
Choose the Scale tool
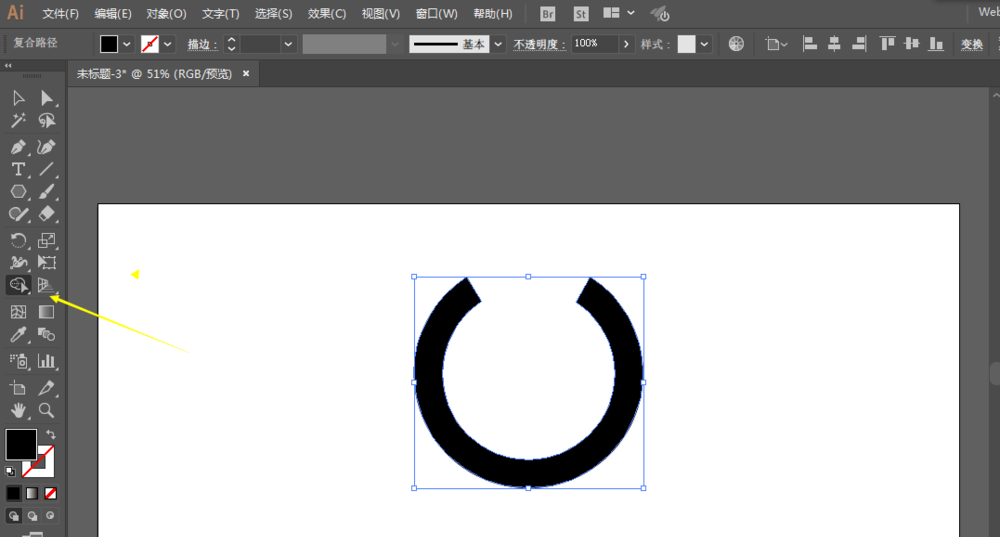coord(47,240)
